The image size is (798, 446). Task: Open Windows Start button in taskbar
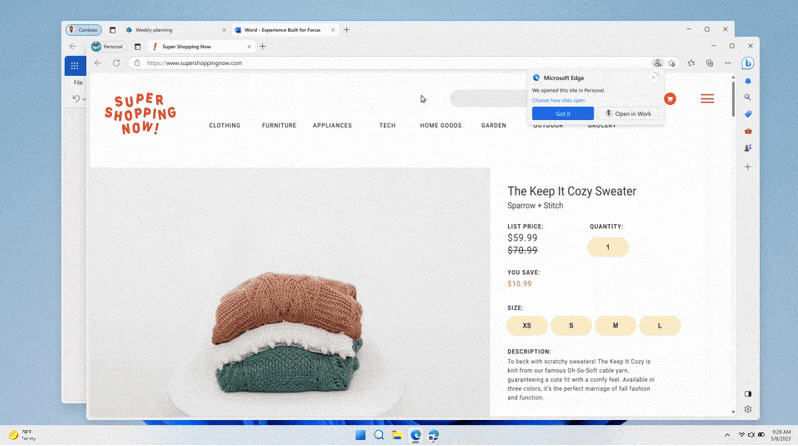[x=360, y=435]
